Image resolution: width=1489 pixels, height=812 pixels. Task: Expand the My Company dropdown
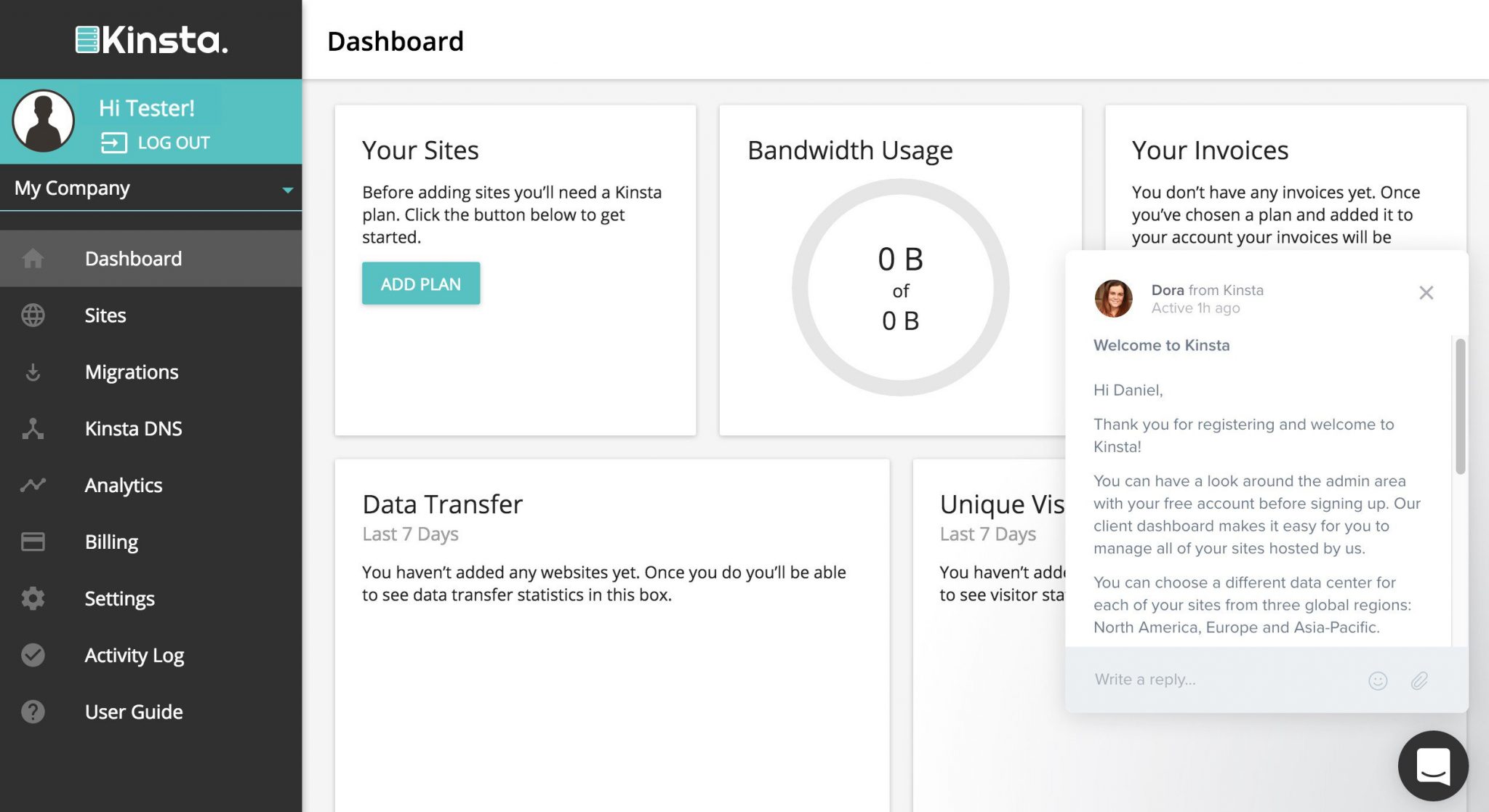[x=288, y=189]
